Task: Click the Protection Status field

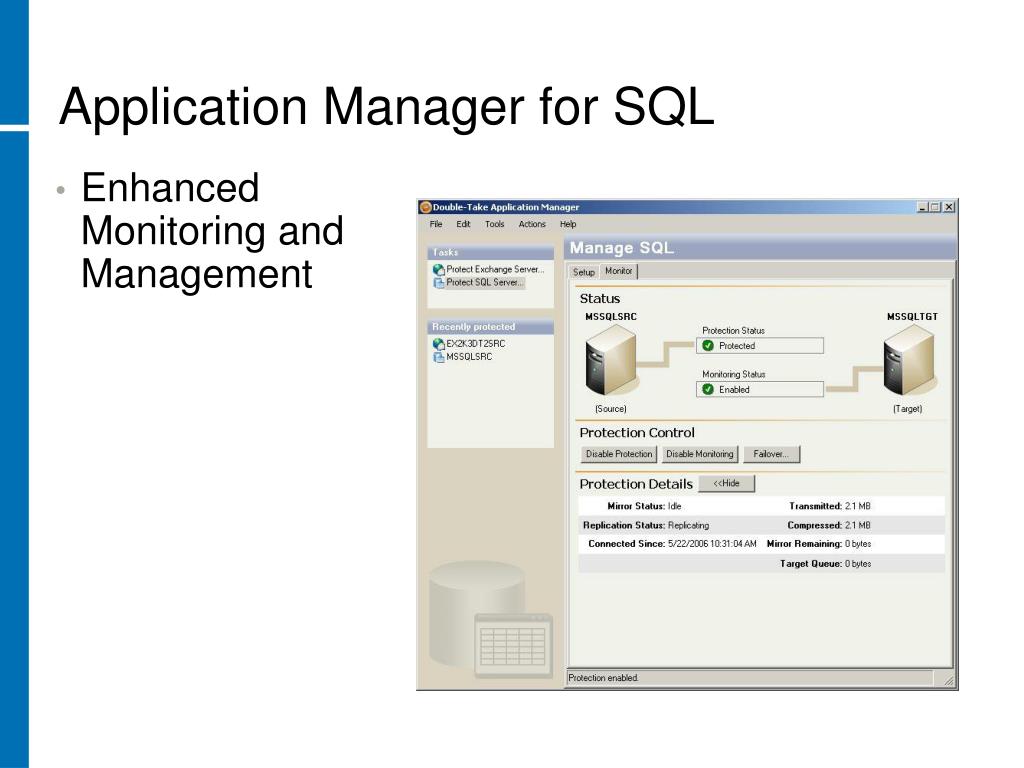Action: point(760,345)
